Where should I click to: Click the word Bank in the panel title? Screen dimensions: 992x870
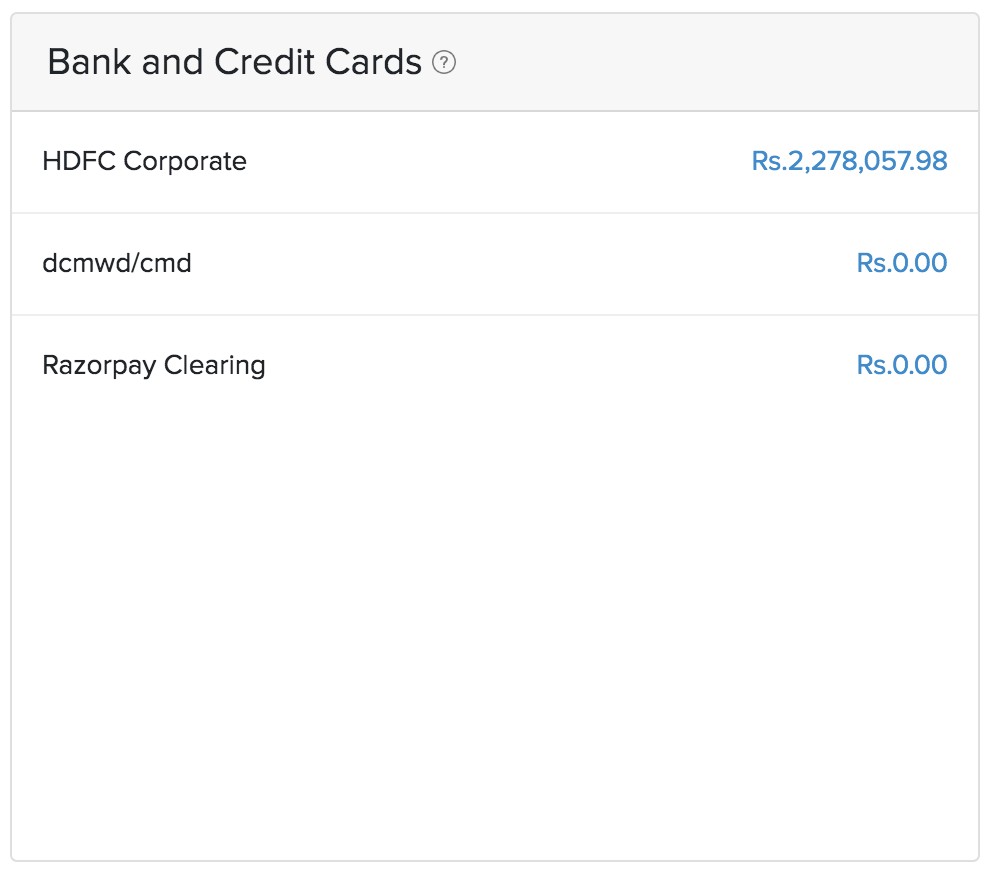(x=90, y=63)
